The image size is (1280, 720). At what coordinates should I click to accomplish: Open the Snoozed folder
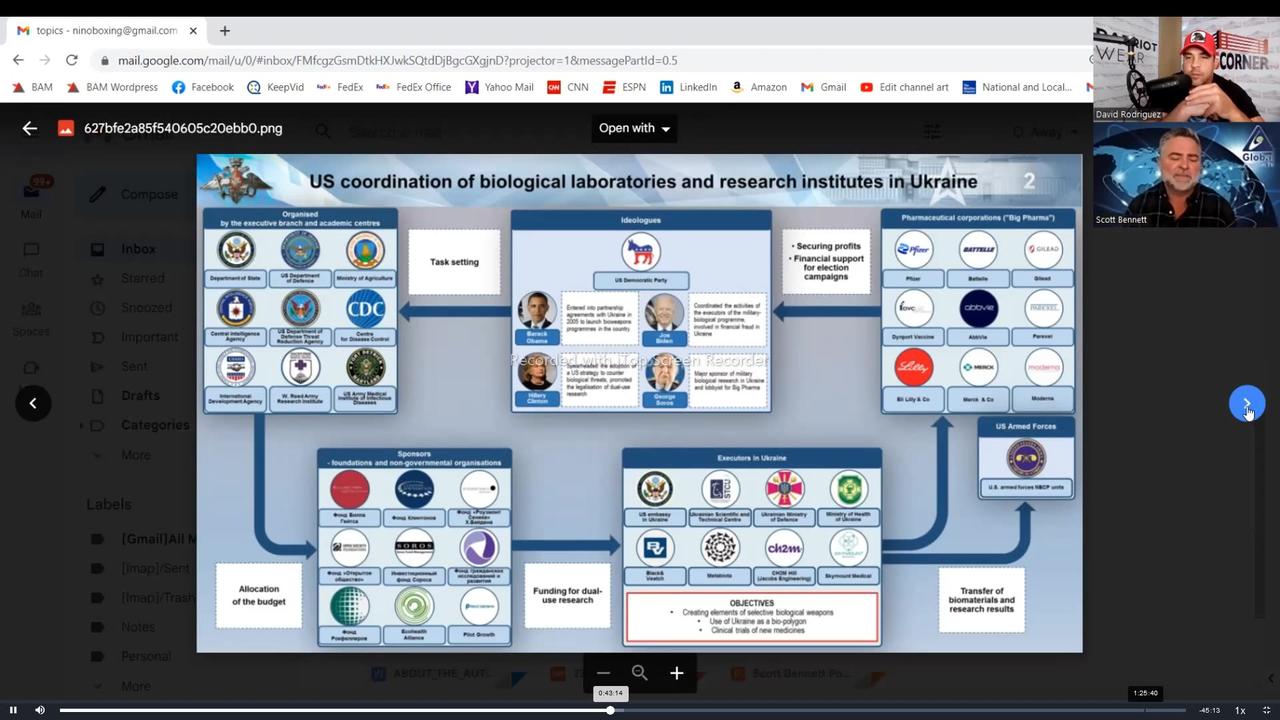(x=146, y=307)
